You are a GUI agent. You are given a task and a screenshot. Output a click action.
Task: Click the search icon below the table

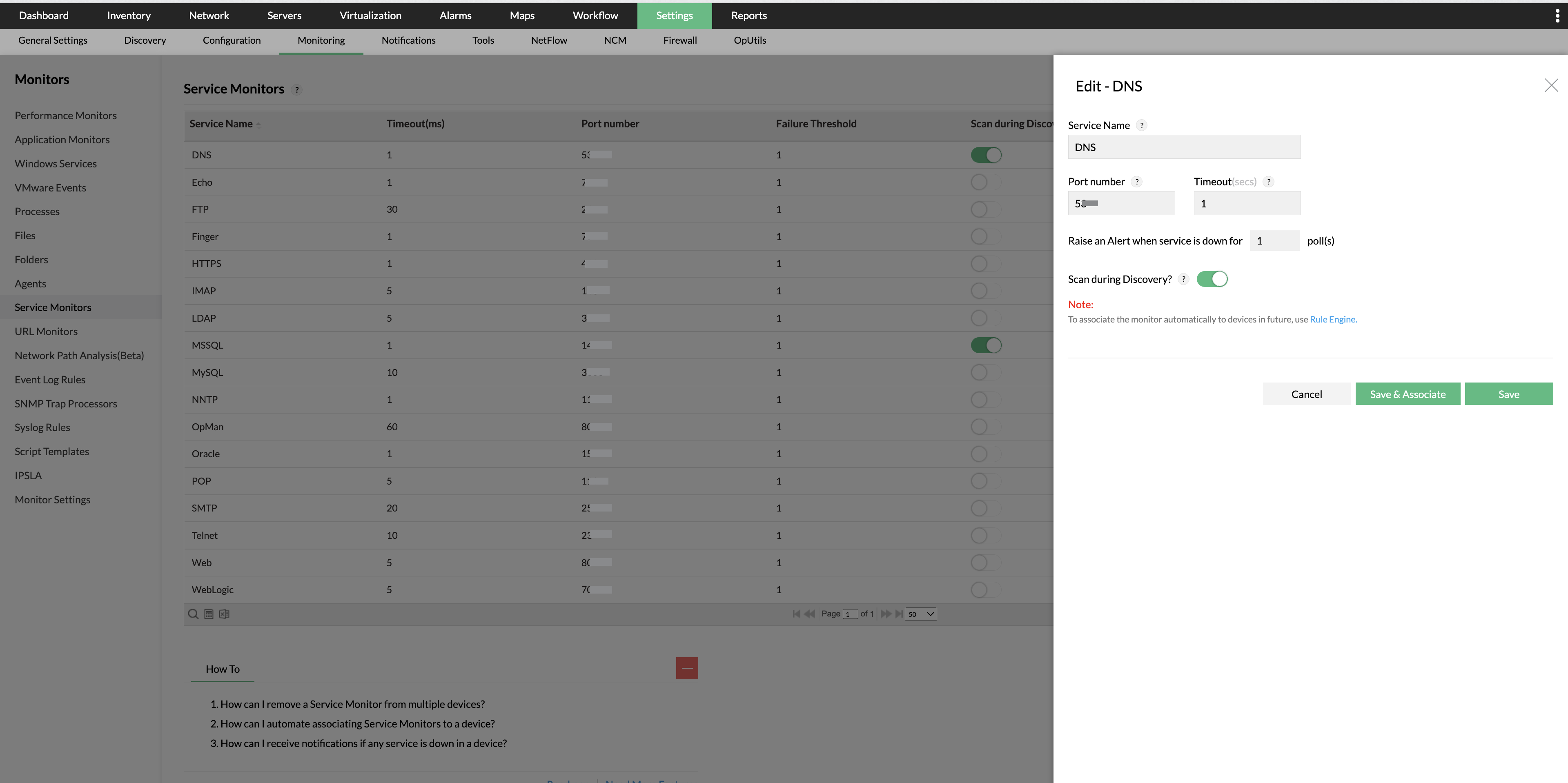(193, 614)
